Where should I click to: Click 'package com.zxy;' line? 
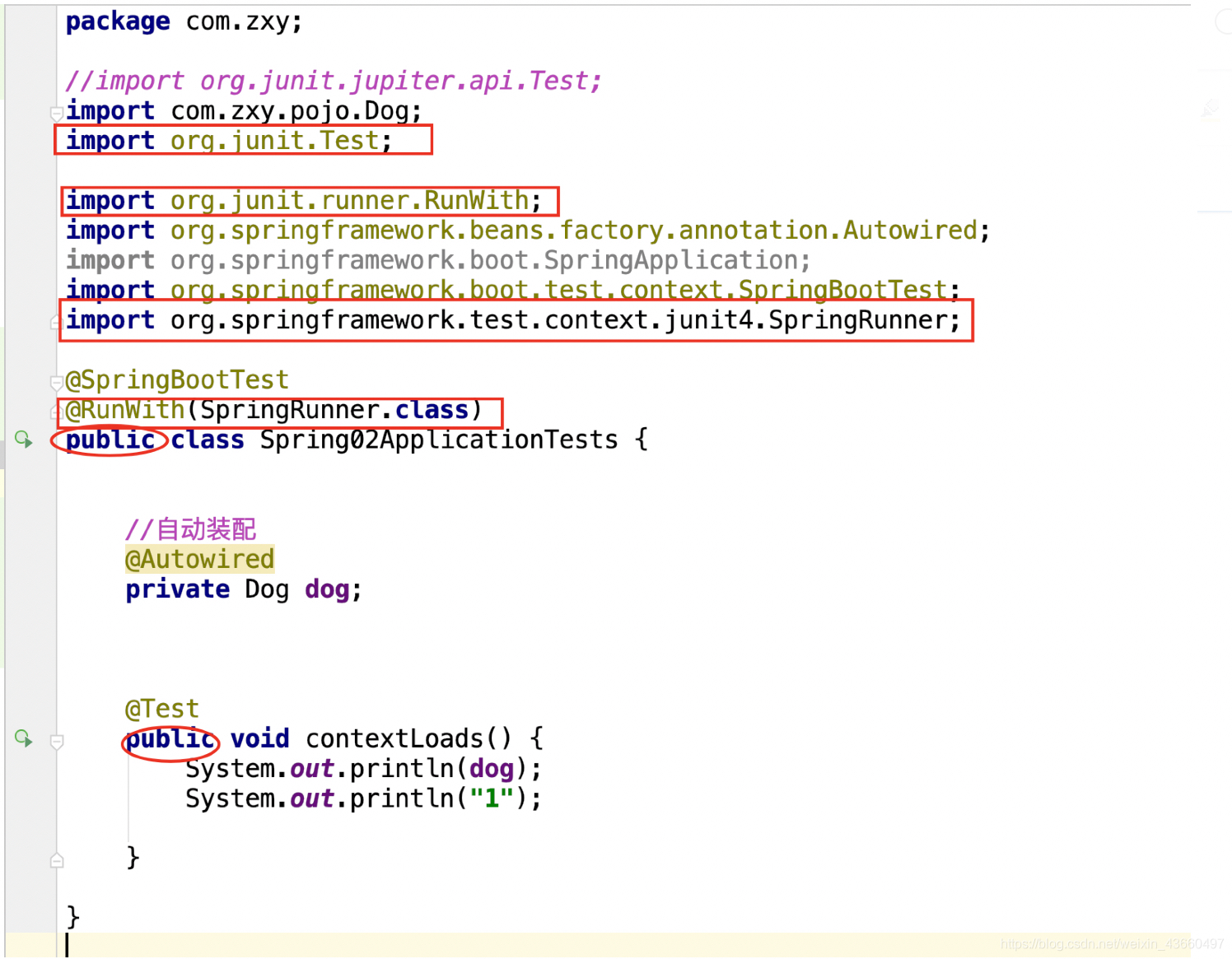(x=184, y=21)
